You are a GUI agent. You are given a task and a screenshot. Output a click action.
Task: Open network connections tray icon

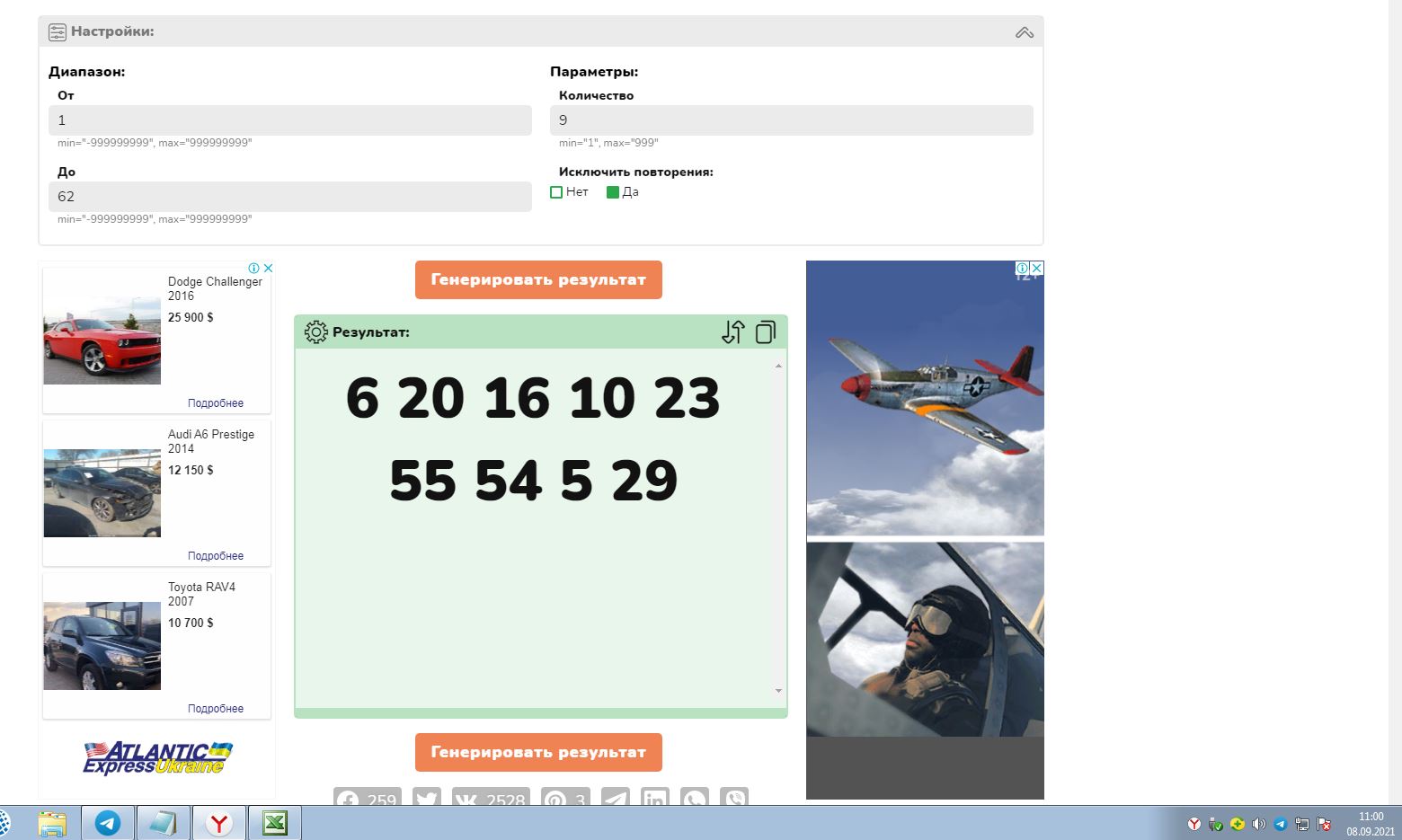(x=1302, y=824)
